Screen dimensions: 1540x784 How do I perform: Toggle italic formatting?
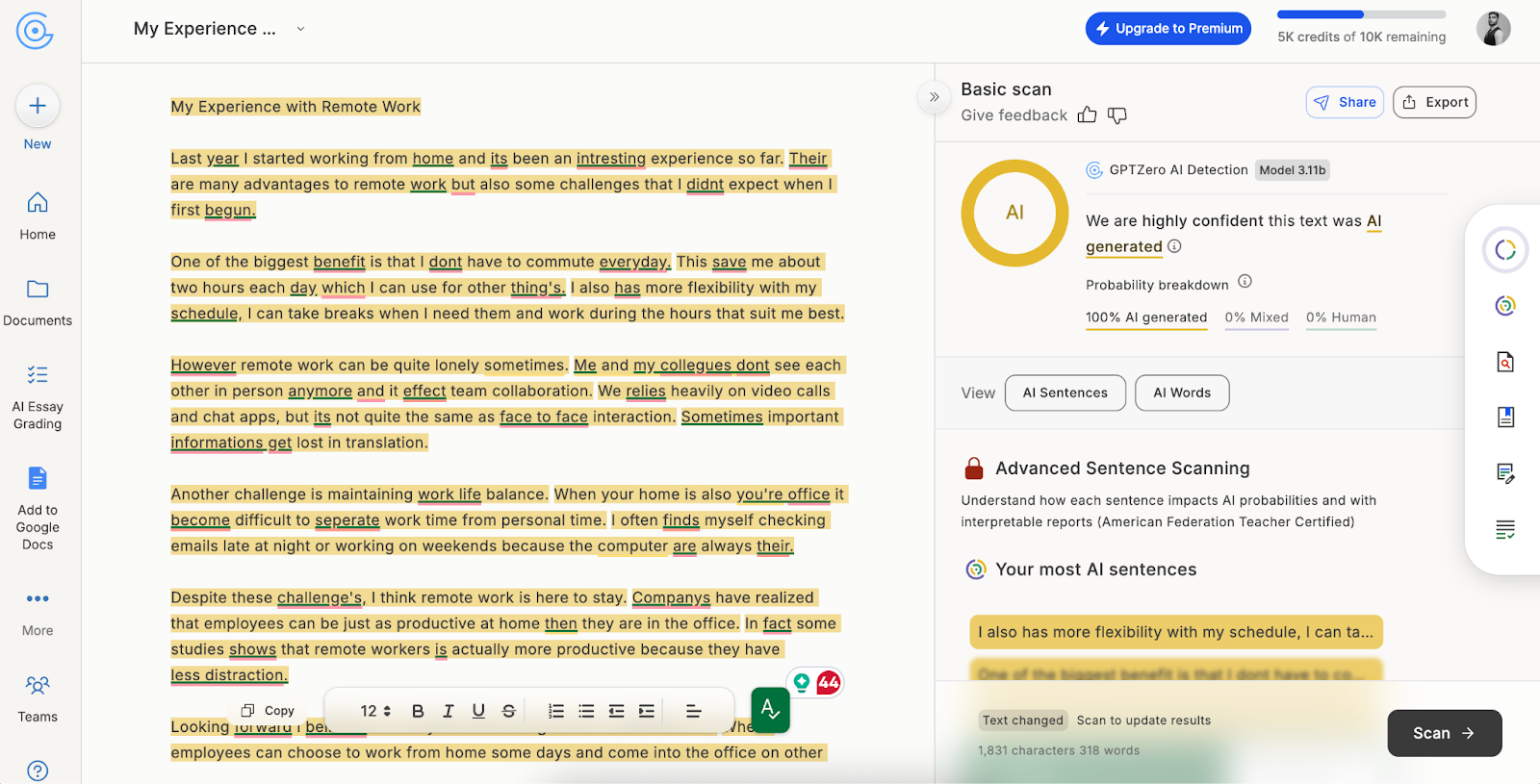pyautogui.click(x=448, y=711)
